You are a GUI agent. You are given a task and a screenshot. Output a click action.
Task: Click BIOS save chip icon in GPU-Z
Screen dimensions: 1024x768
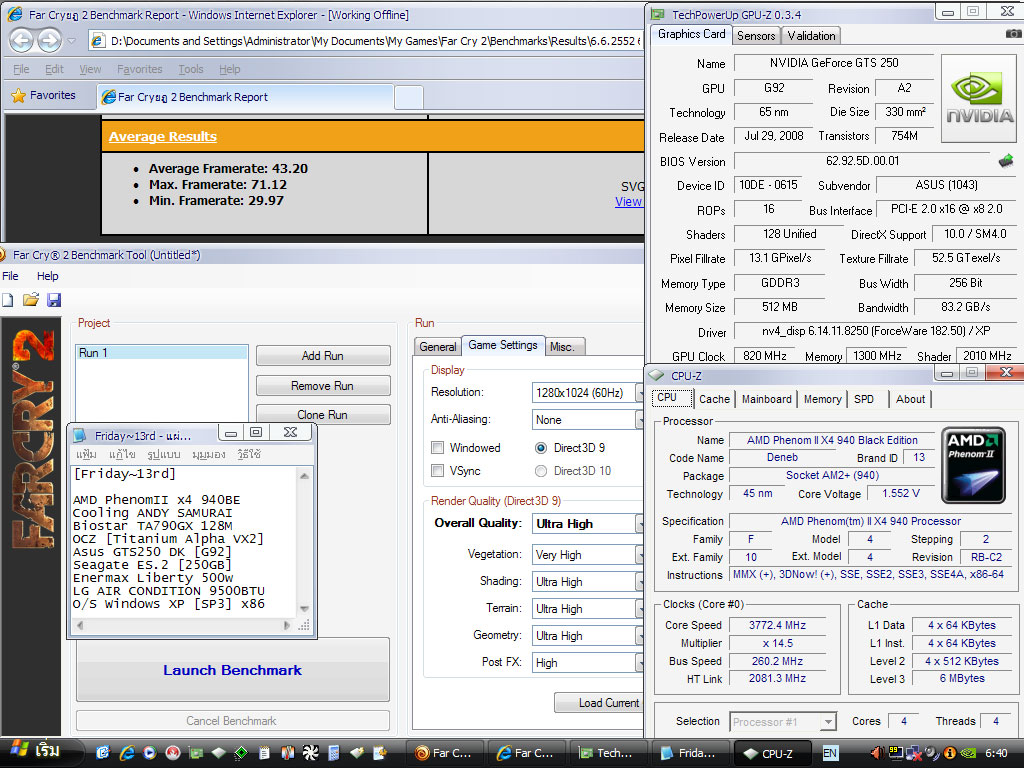[1006, 161]
